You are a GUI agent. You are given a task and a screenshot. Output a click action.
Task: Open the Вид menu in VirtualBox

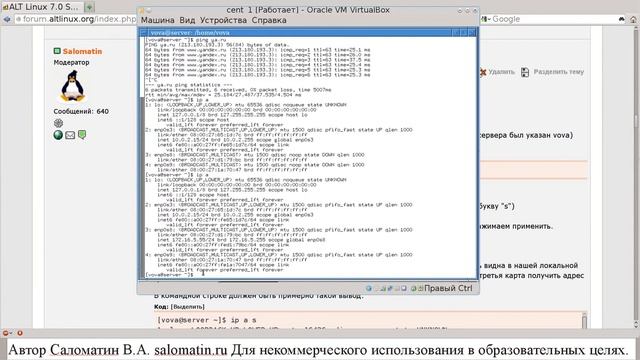(x=187, y=20)
